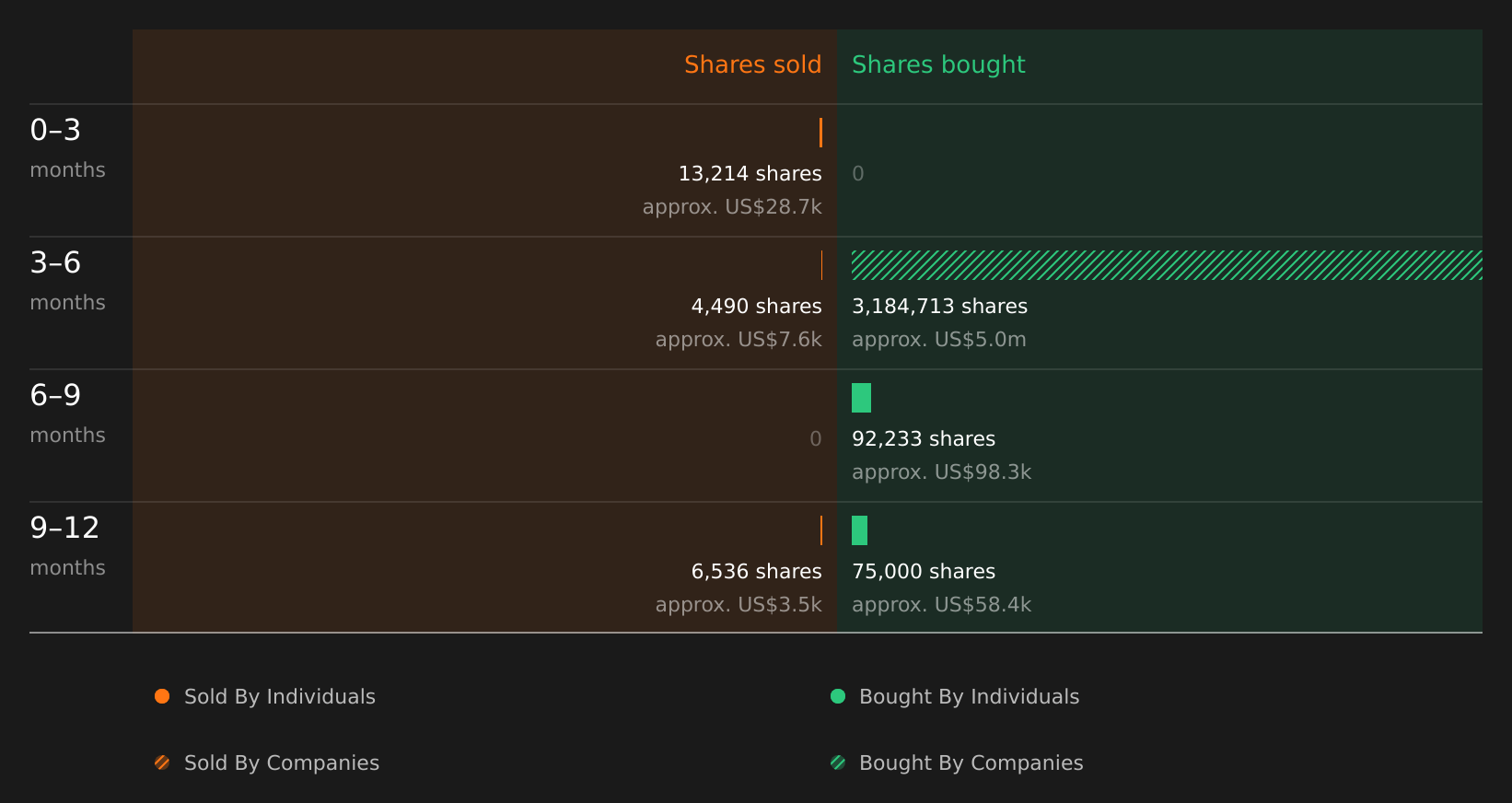Click the approx. US$7.6k value
Image resolution: width=1512 pixels, height=803 pixels.
coord(739,340)
